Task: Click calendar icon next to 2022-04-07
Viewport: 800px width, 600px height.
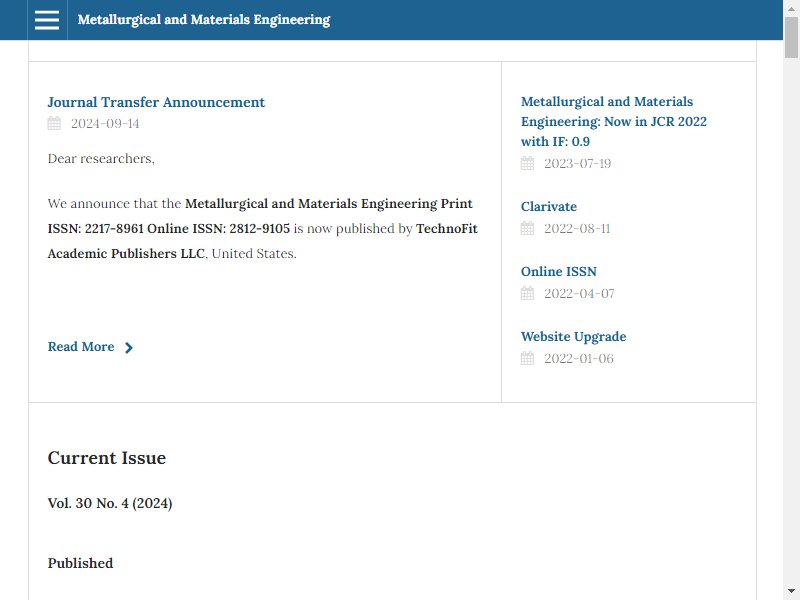Action: (528, 293)
